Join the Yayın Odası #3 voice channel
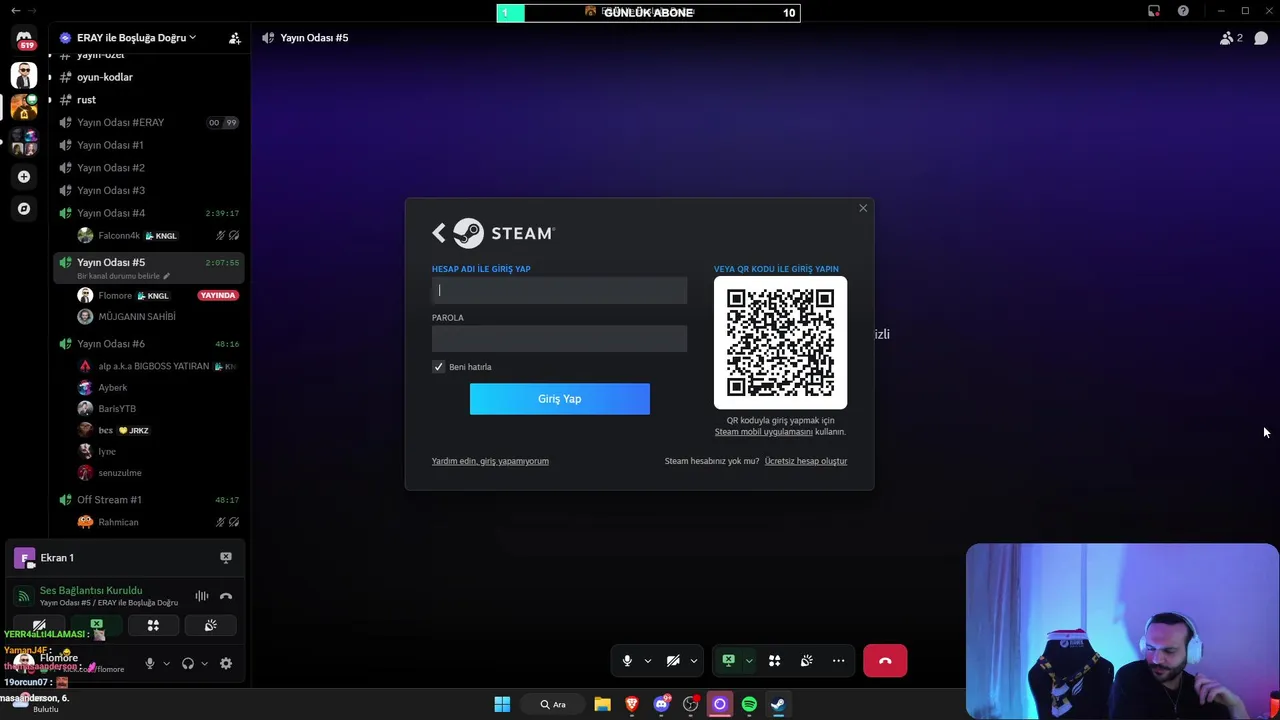Viewport: 1280px width, 720px height. click(x=110, y=190)
